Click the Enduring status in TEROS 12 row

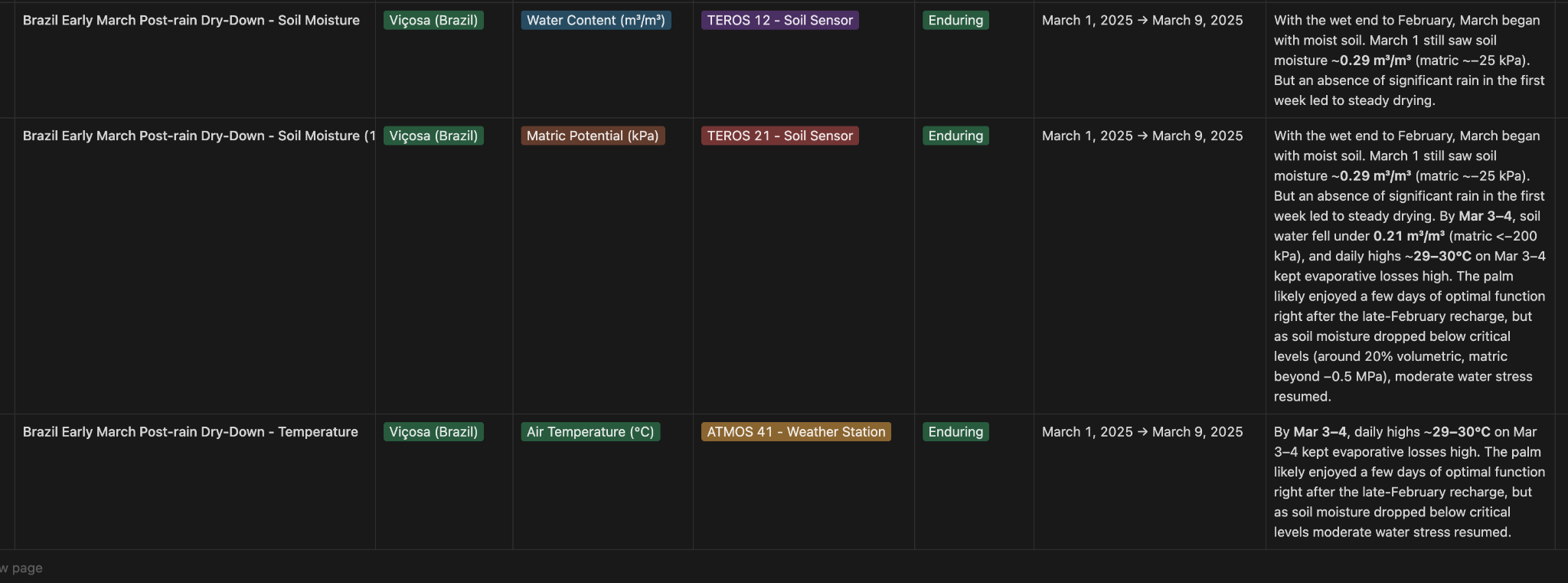pyautogui.click(x=955, y=21)
